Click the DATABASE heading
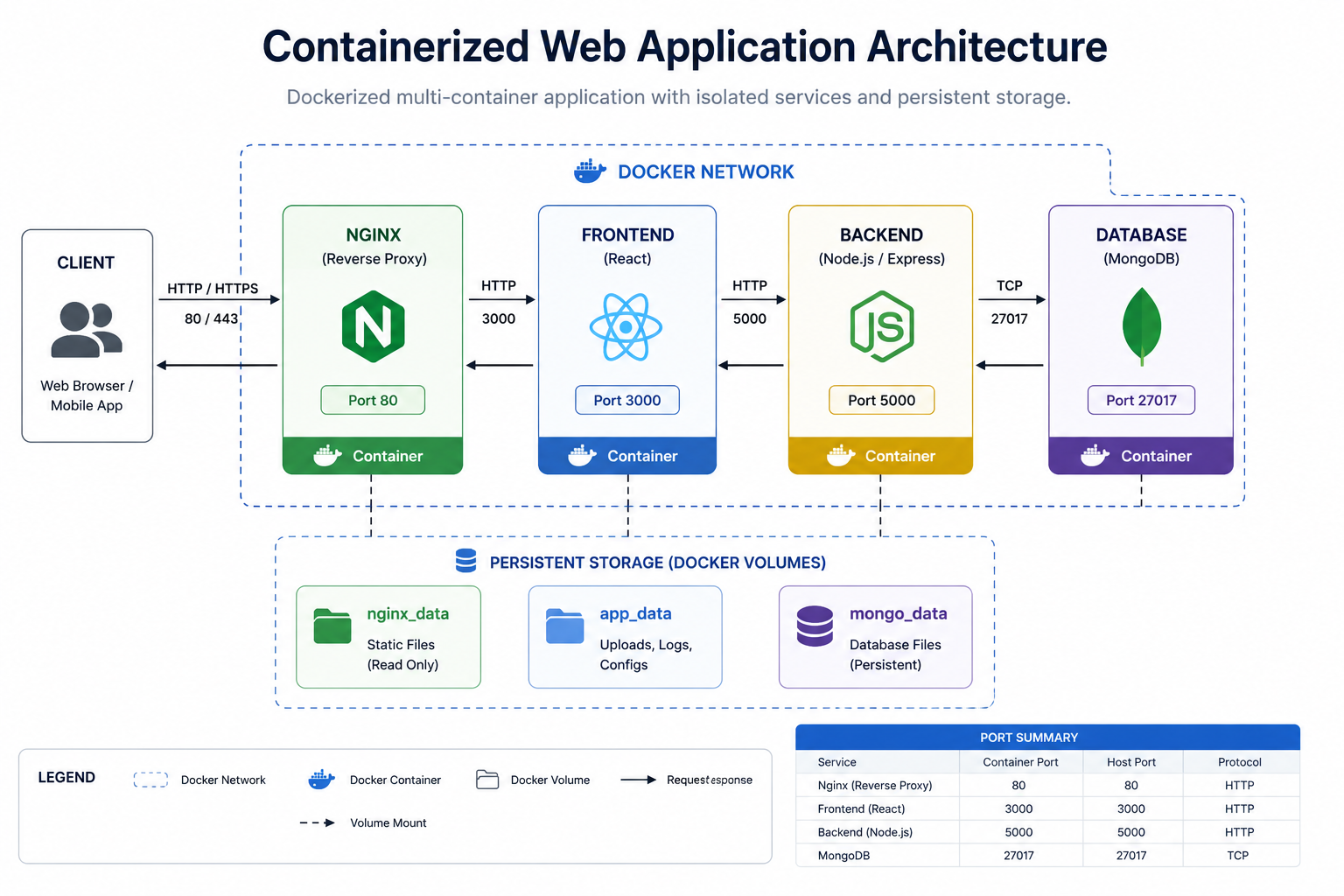Image resolution: width=1344 pixels, height=896 pixels. coord(1141,234)
